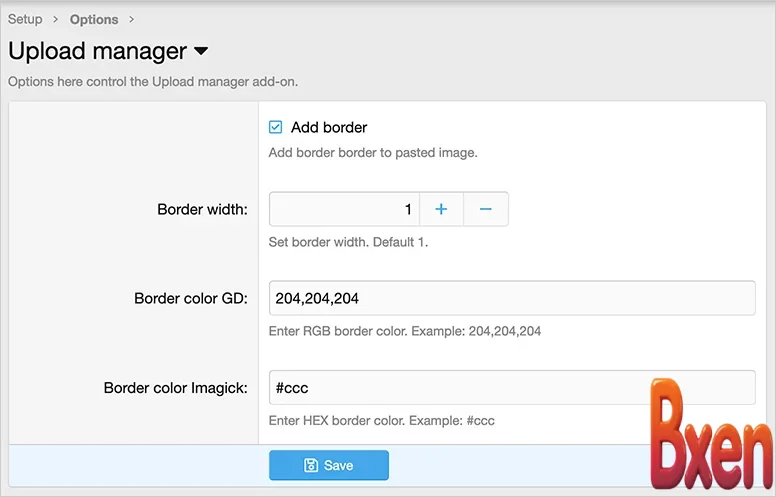Viewport: 776px width, 497px height.
Task: Focus the Border color GD field
Action: (512, 298)
